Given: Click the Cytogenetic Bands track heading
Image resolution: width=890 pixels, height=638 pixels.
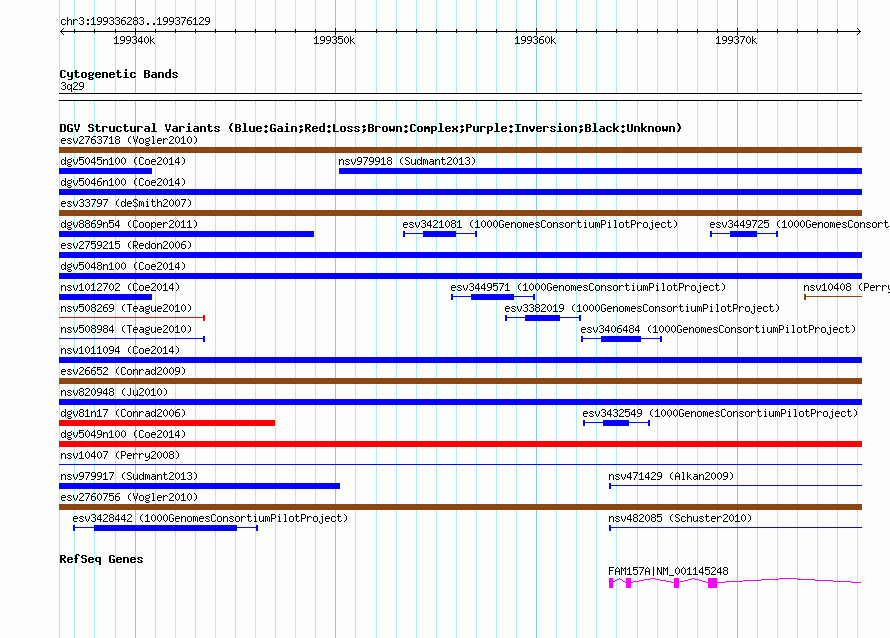Looking at the screenshot, I should [x=119, y=74].
